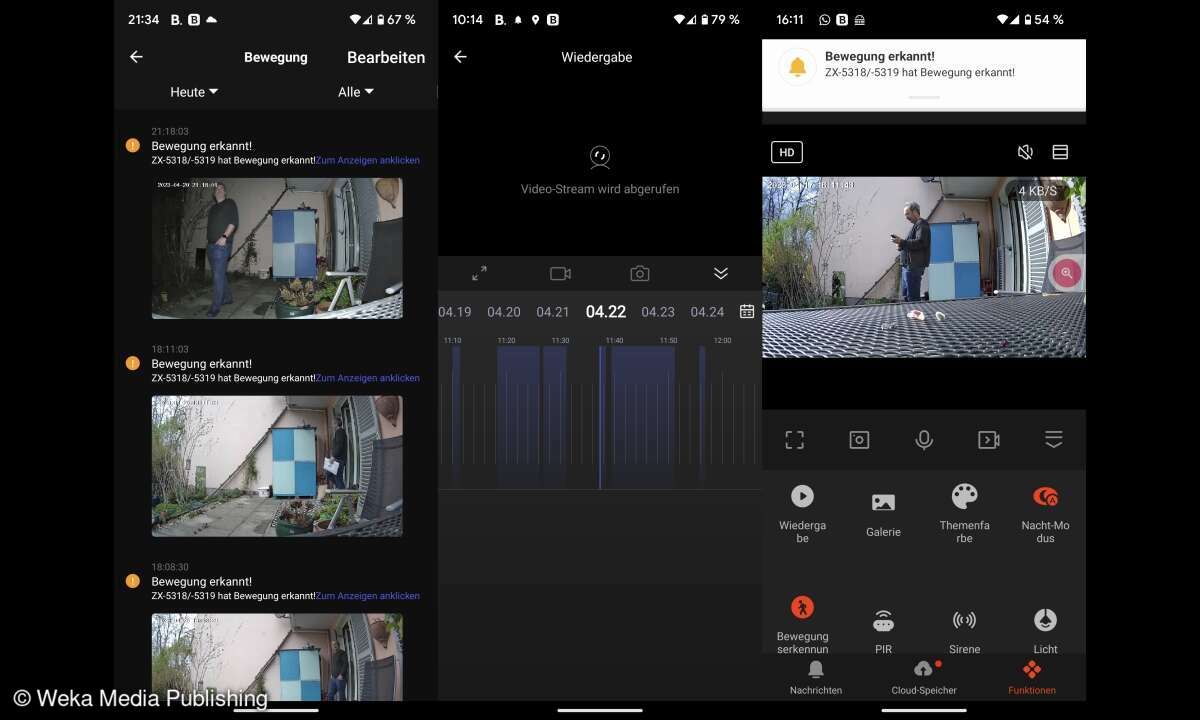Jump to 11:40 on the playback timeline
Viewport: 1200px width, 720px height.
615,341
